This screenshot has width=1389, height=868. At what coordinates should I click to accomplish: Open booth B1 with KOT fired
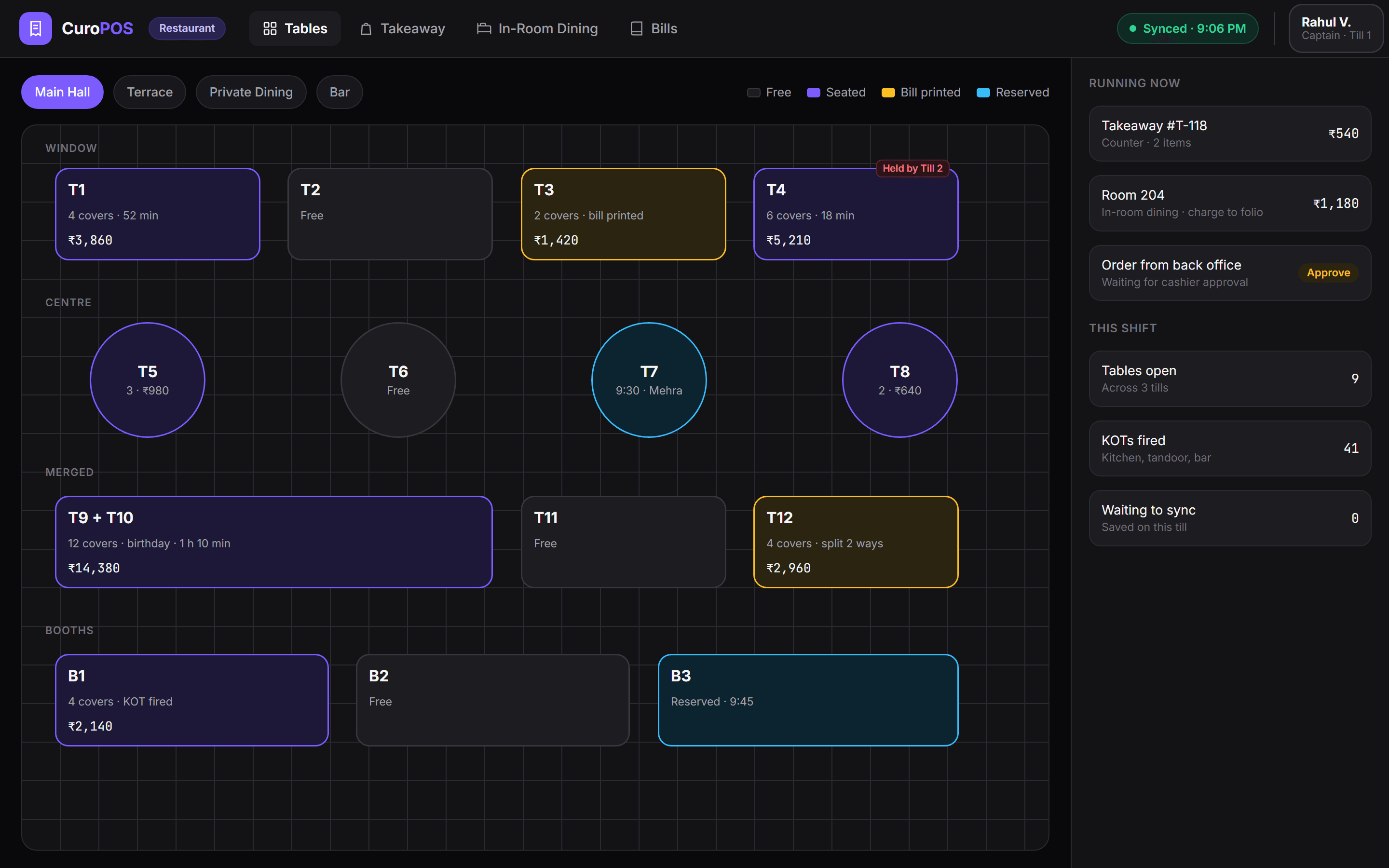pyautogui.click(x=191, y=700)
